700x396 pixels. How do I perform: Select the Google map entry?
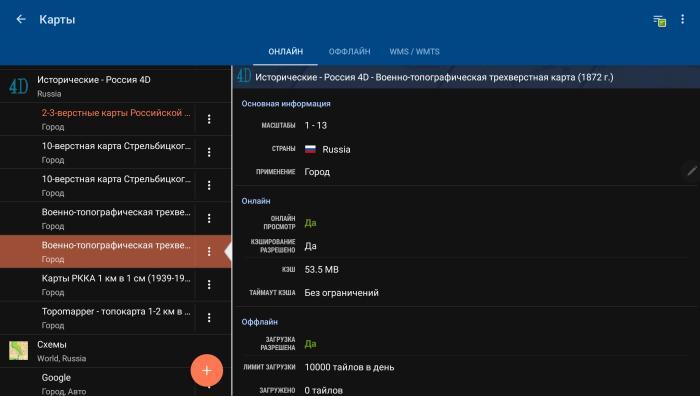point(97,383)
